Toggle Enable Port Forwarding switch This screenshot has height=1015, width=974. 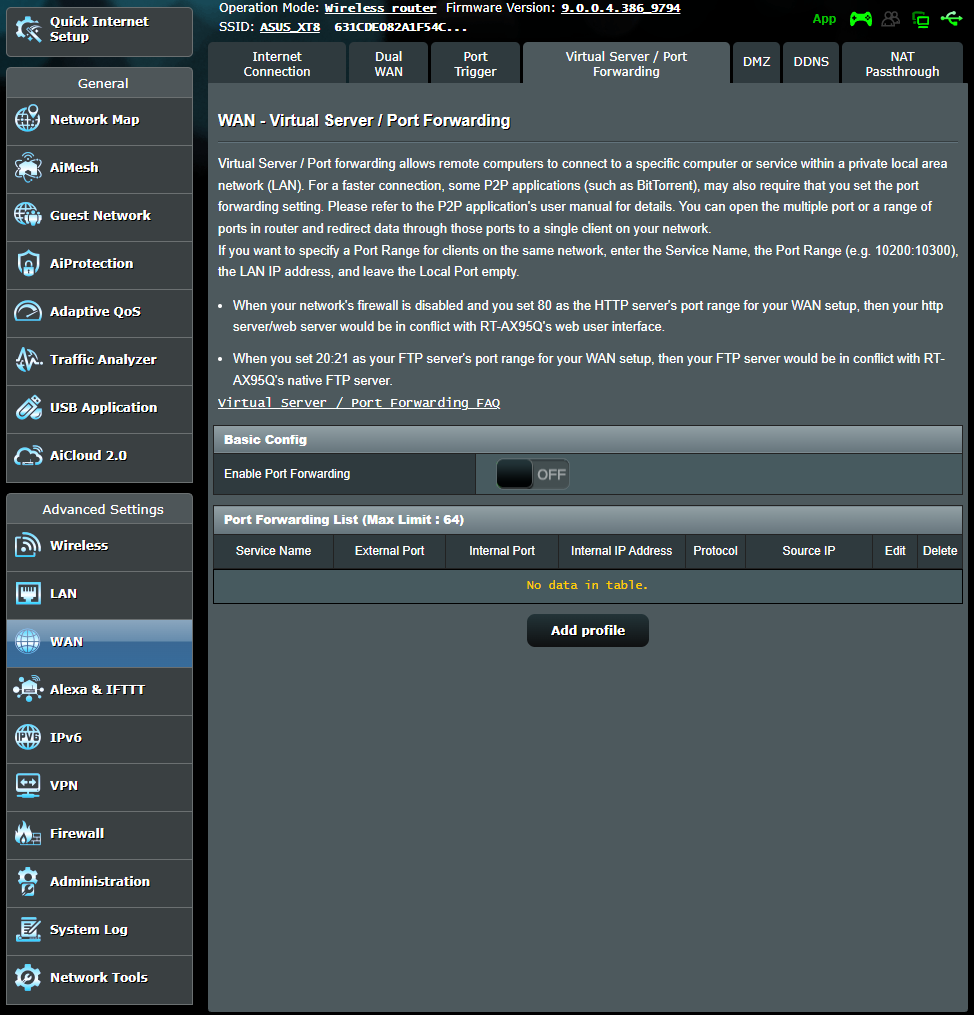[533, 474]
